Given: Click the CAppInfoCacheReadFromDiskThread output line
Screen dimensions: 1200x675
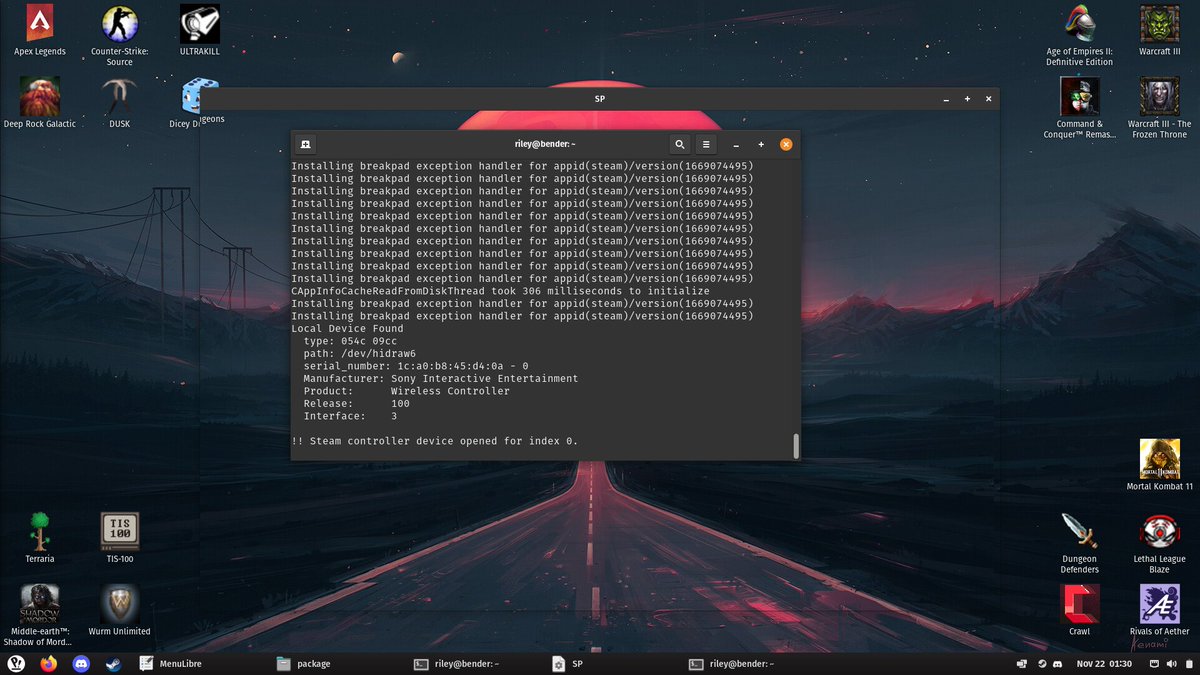Looking at the screenshot, I should 500,291.
